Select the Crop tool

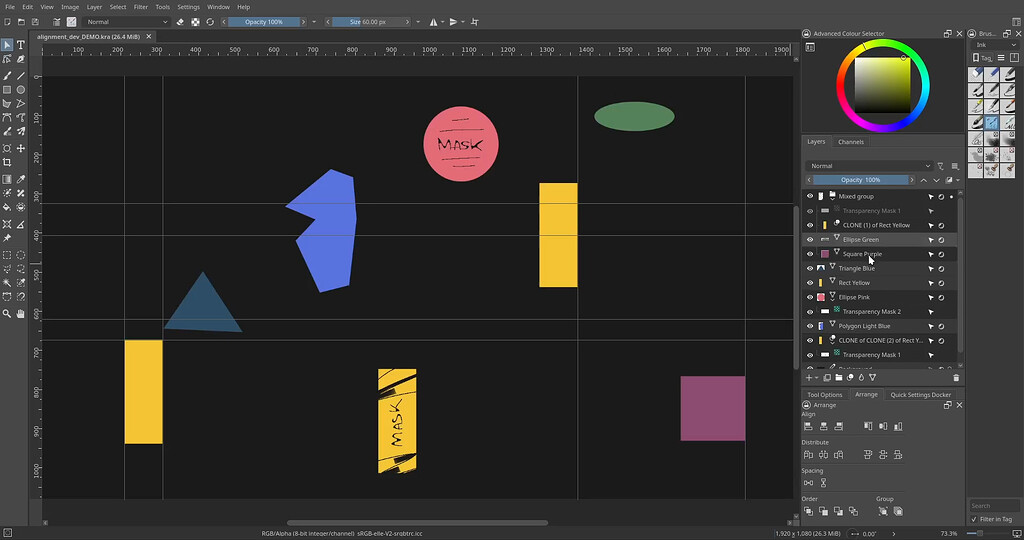click(7, 163)
